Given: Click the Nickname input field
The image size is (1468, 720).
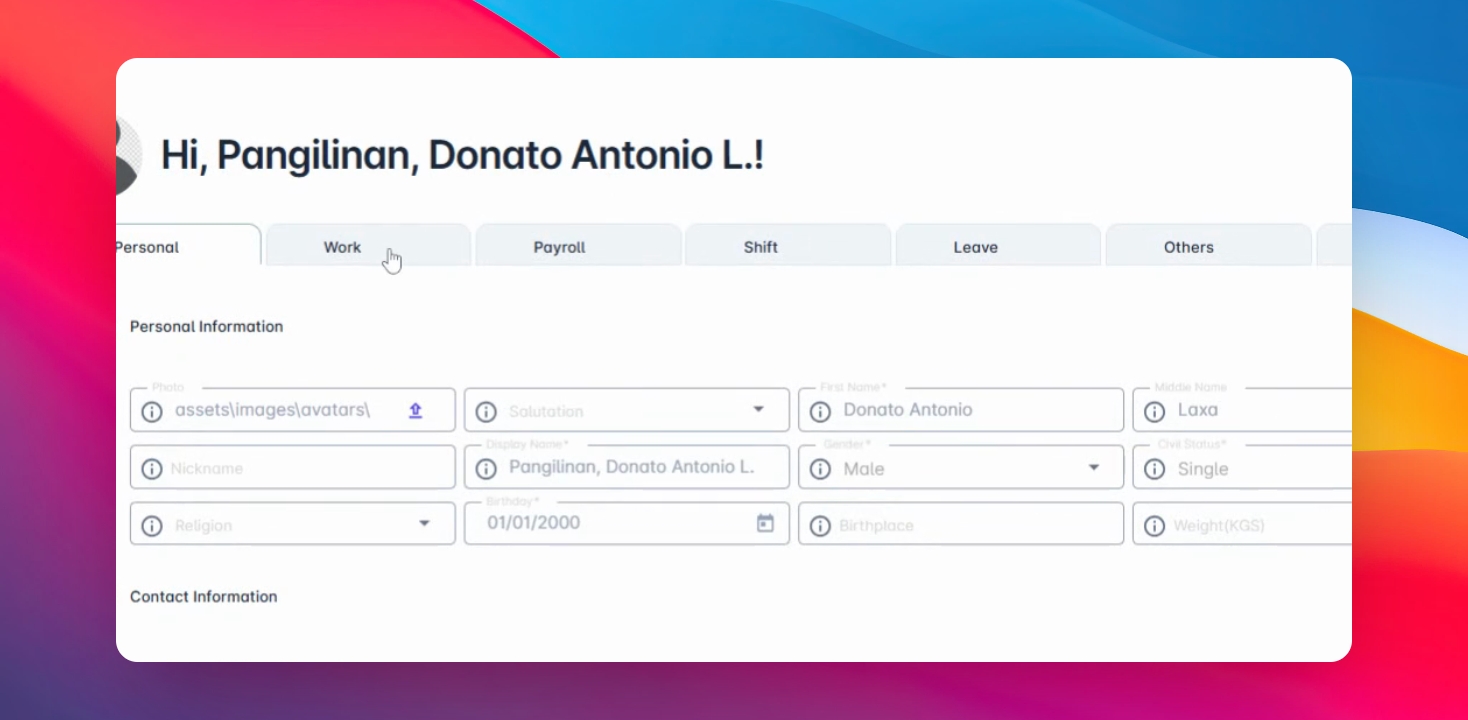Looking at the screenshot, I should (293, 467).
